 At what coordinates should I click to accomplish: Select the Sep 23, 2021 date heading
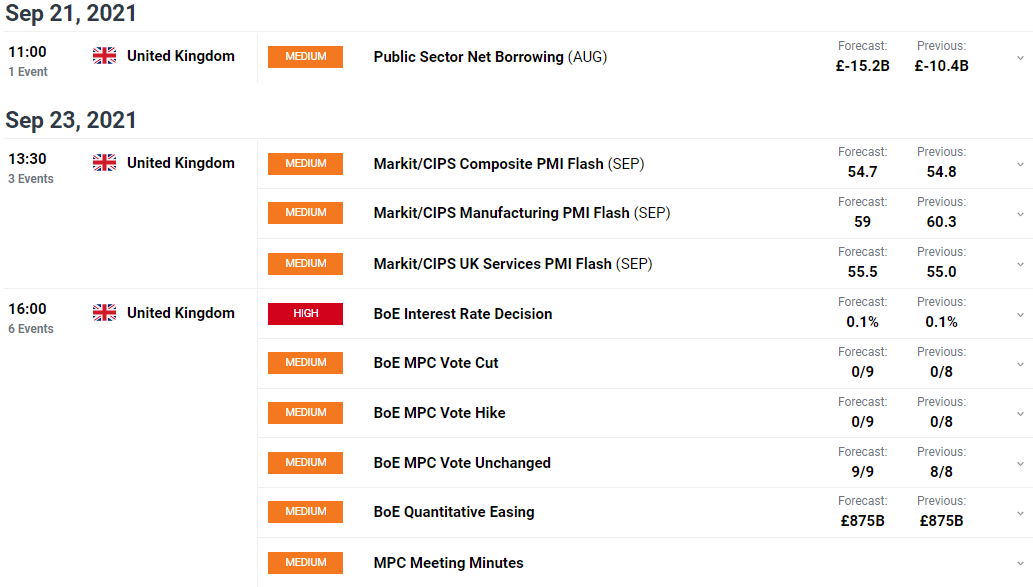70,120
